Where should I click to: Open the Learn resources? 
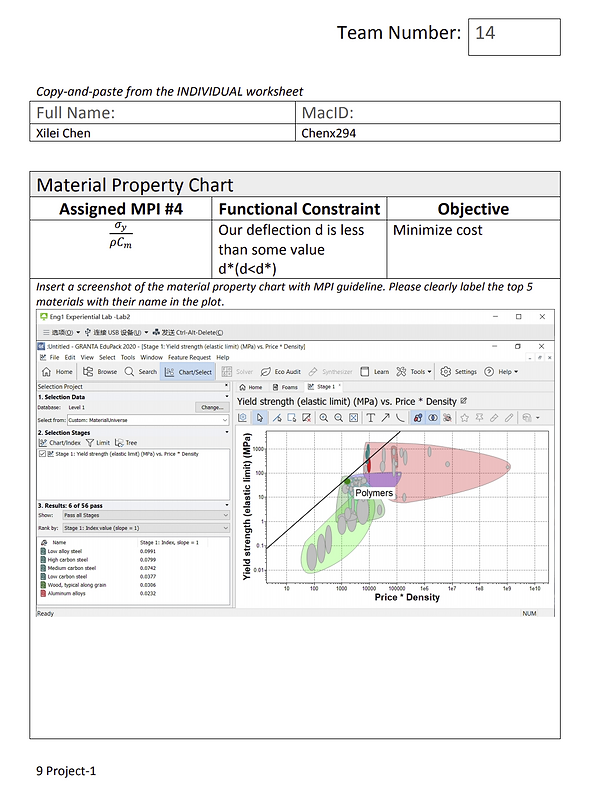pos(374,372)
